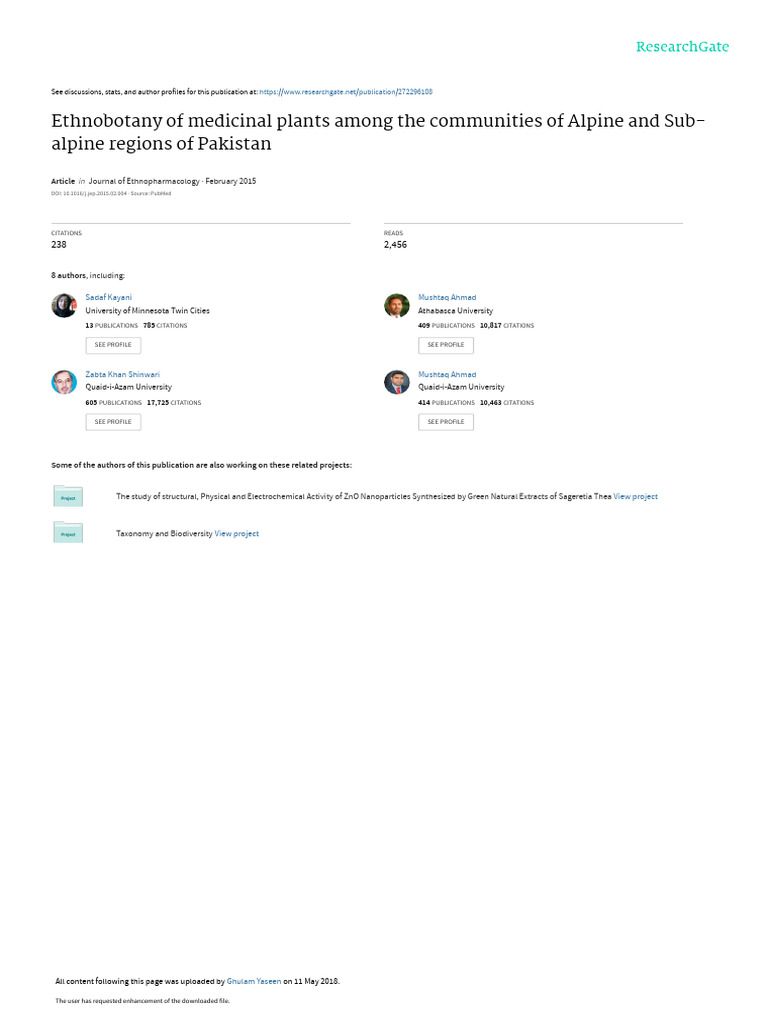The image size is (768, 1024).
Task: Click Sadaf Kayani's profile photo
Action: (x=64, y=306)
